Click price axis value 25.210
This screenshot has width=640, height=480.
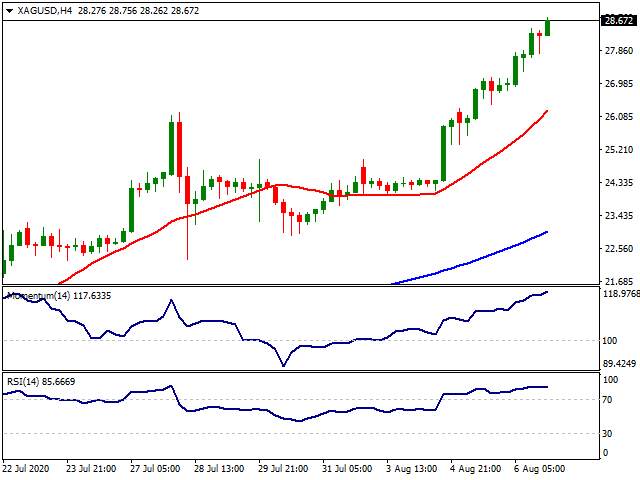619,150
